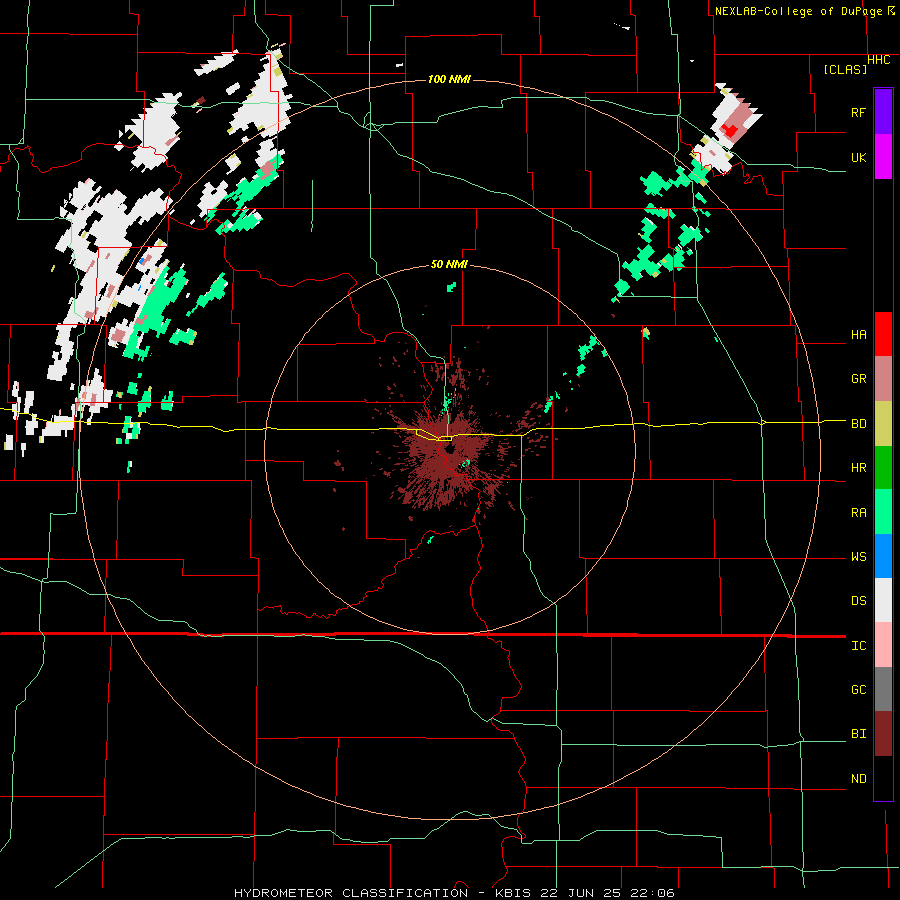The image size is (900, 900).
Task: Click the 22:06 time stamp
Action: pos(654,893)
